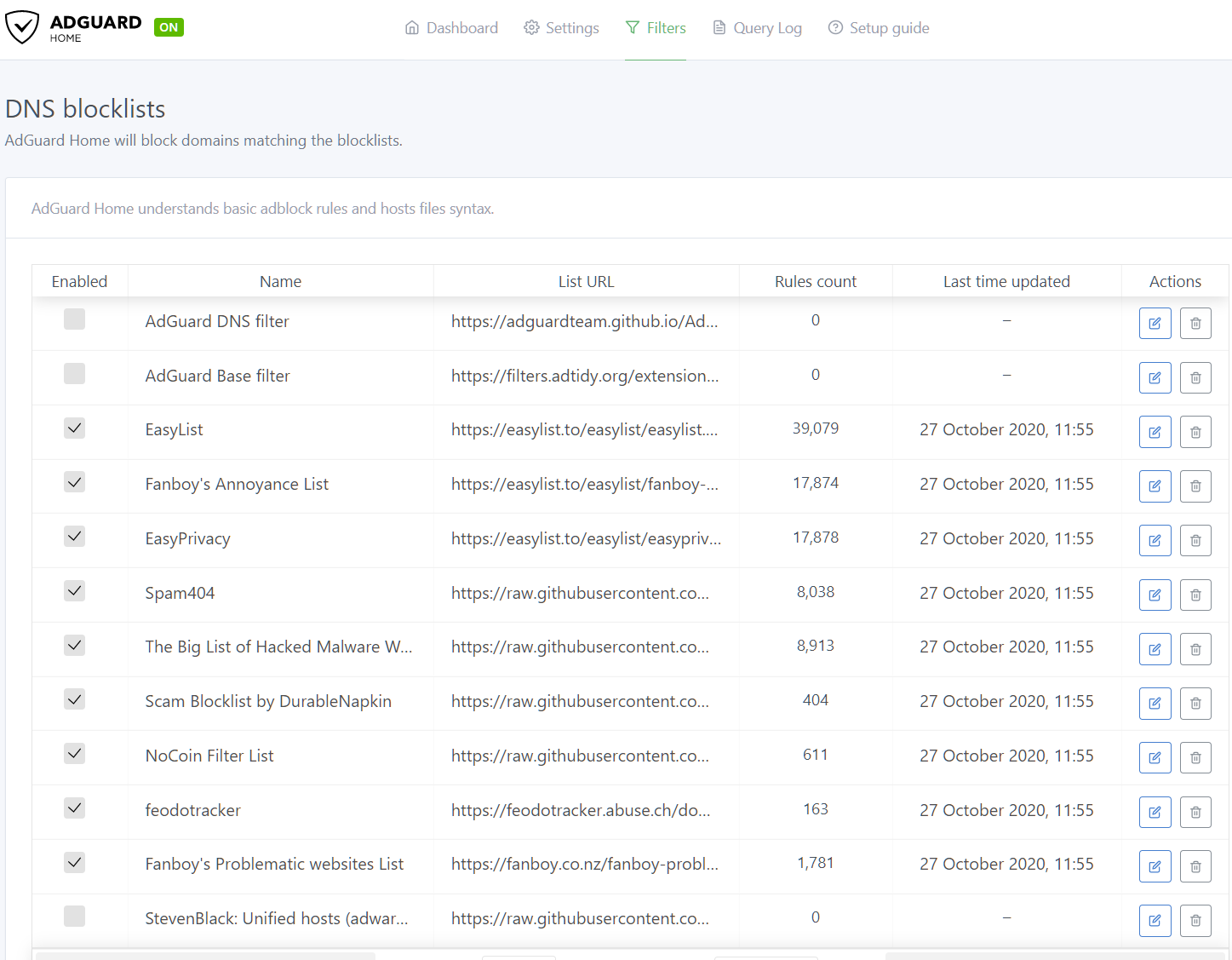Open the EasyList filter URL link
This screenshot has width=1232, height=960.
point(585,430)
